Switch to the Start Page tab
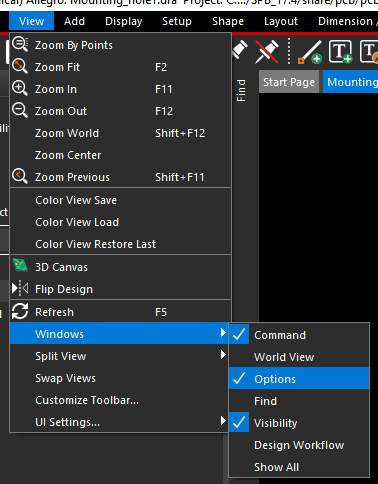The height and width of the screenshot is (484, 378). click(x=289, y=82)
